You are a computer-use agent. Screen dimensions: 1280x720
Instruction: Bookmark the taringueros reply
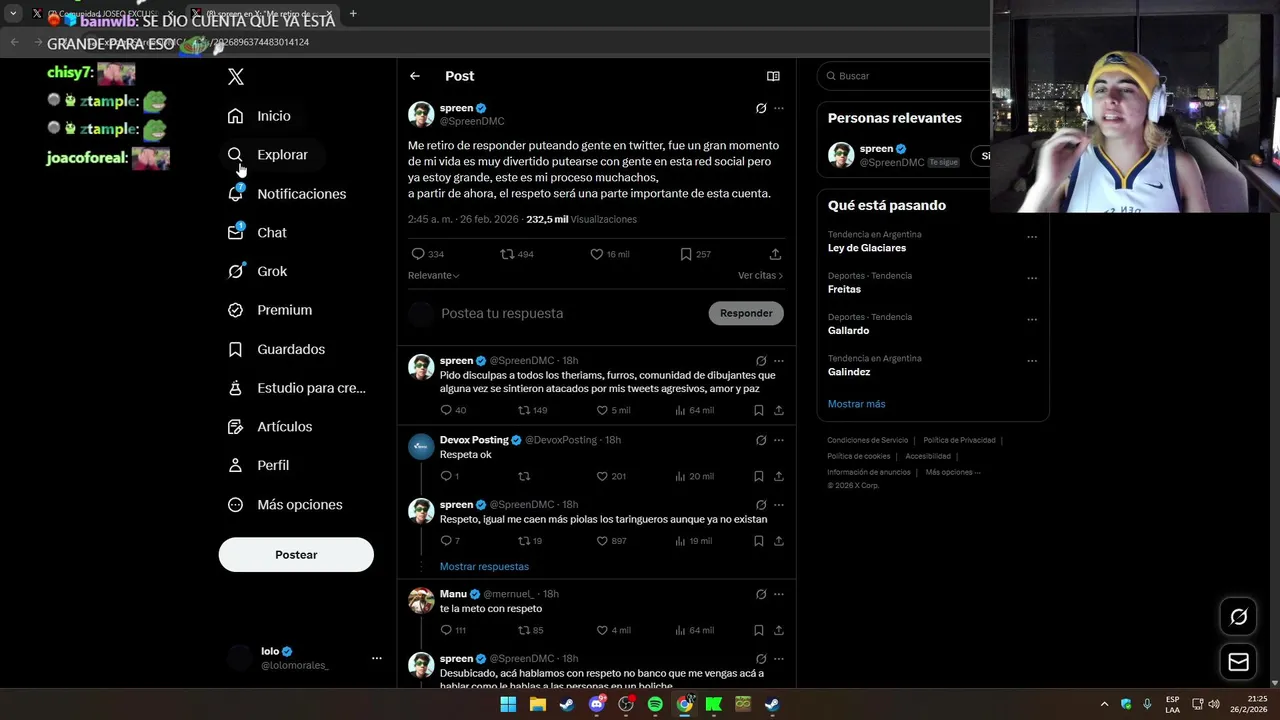(x=759, y=541)
